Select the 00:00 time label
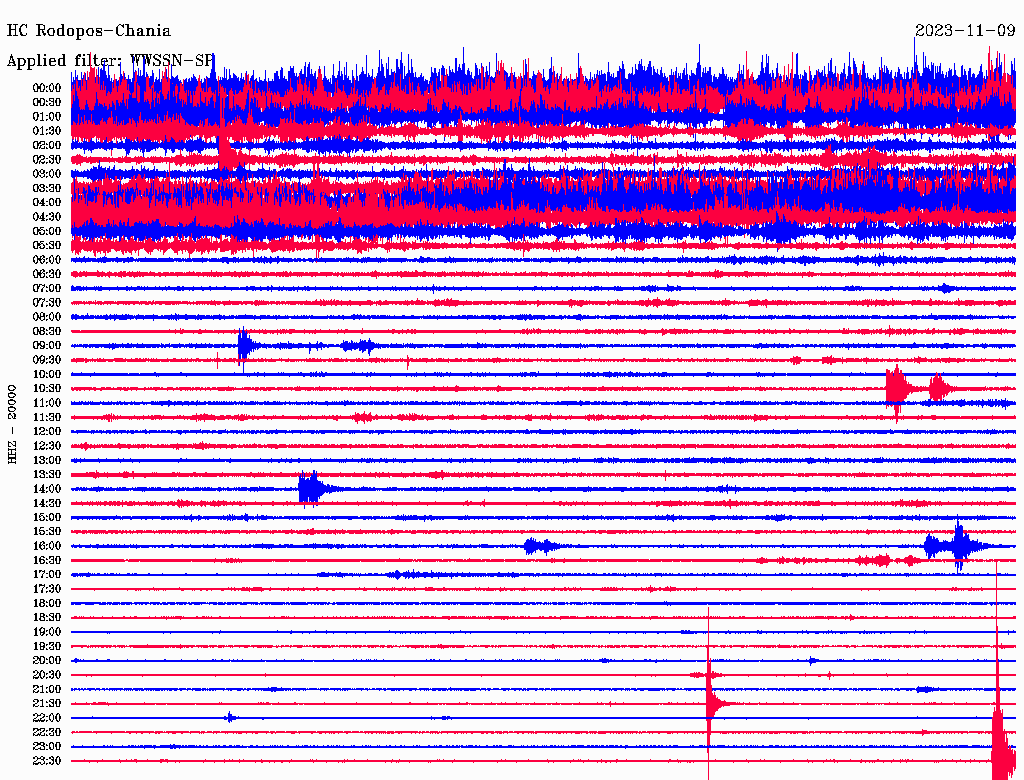Viewport: 1024px width, 780px height. click(47, 88)
